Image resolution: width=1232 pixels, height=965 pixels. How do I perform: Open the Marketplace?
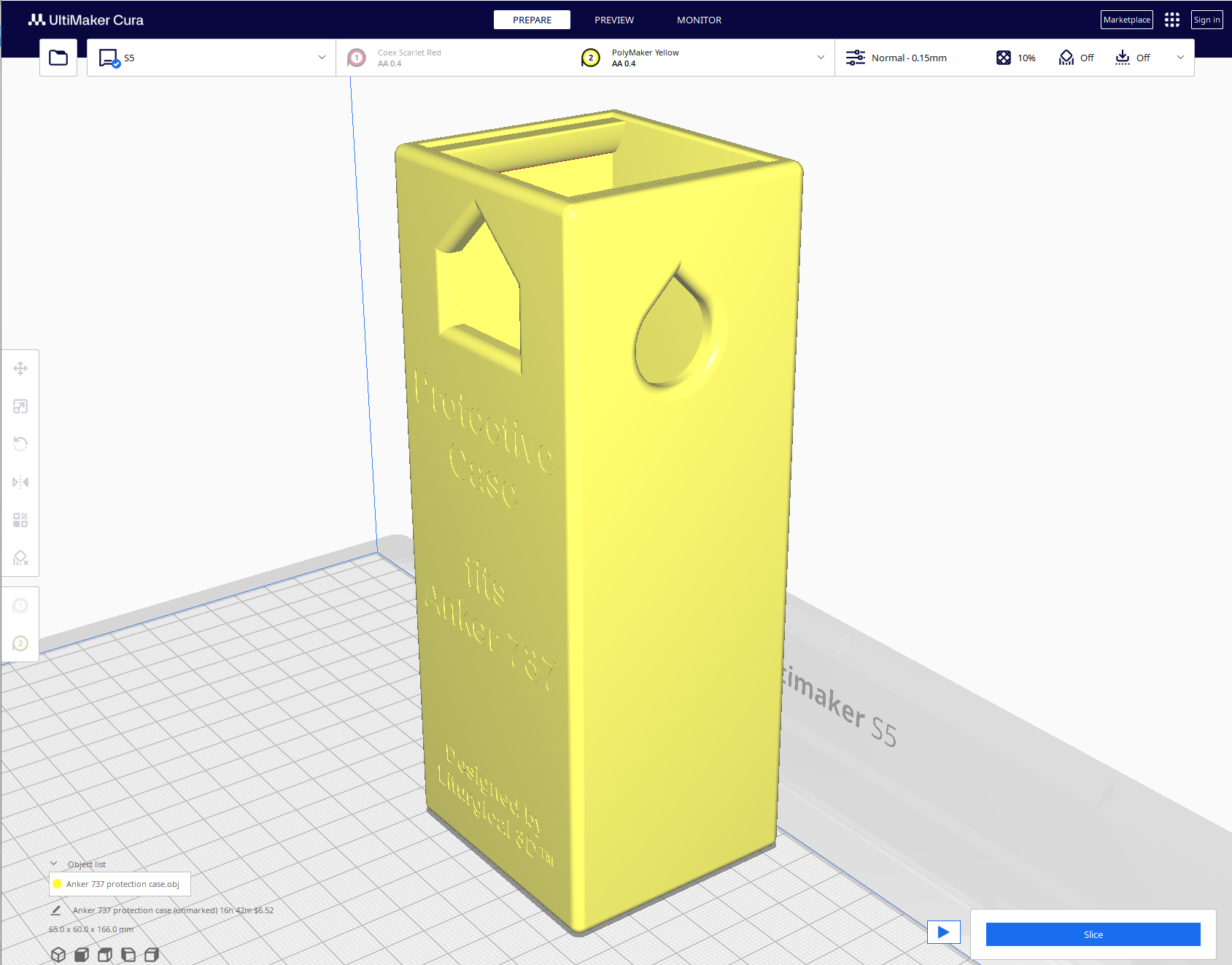point(1126,20)
